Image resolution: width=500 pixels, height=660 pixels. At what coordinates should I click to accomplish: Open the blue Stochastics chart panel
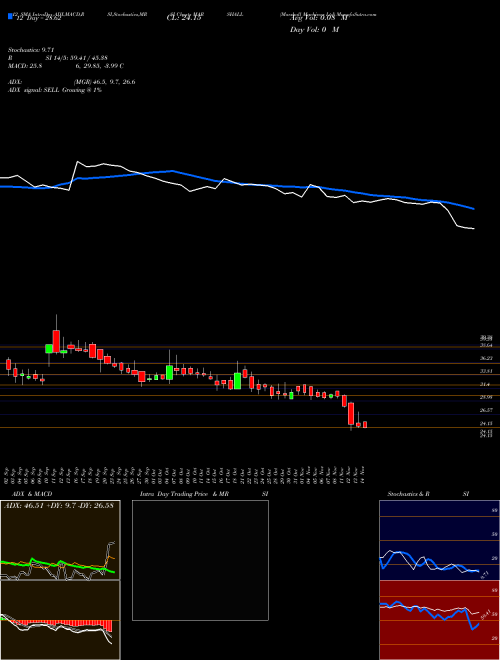[x=439, y=540]
